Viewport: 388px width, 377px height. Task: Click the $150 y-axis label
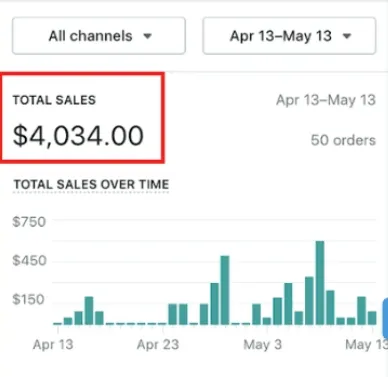(29, 299)
